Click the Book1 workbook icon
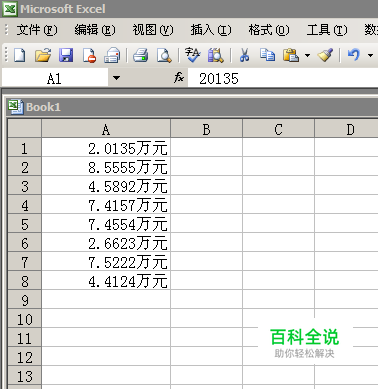The image size is (378, 389). click(x=15, y=107)
